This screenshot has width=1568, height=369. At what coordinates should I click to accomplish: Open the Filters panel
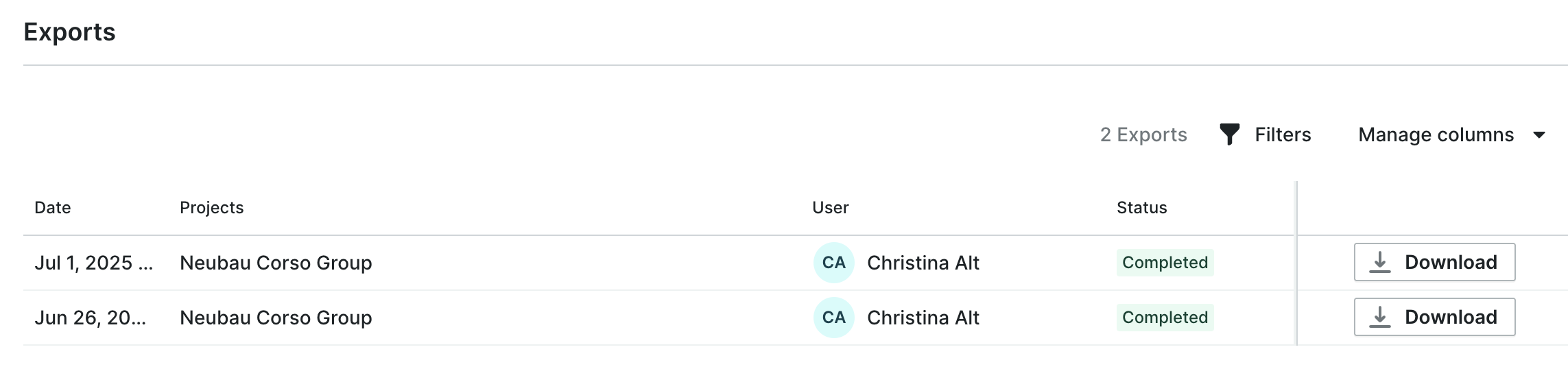(1282, 135)
